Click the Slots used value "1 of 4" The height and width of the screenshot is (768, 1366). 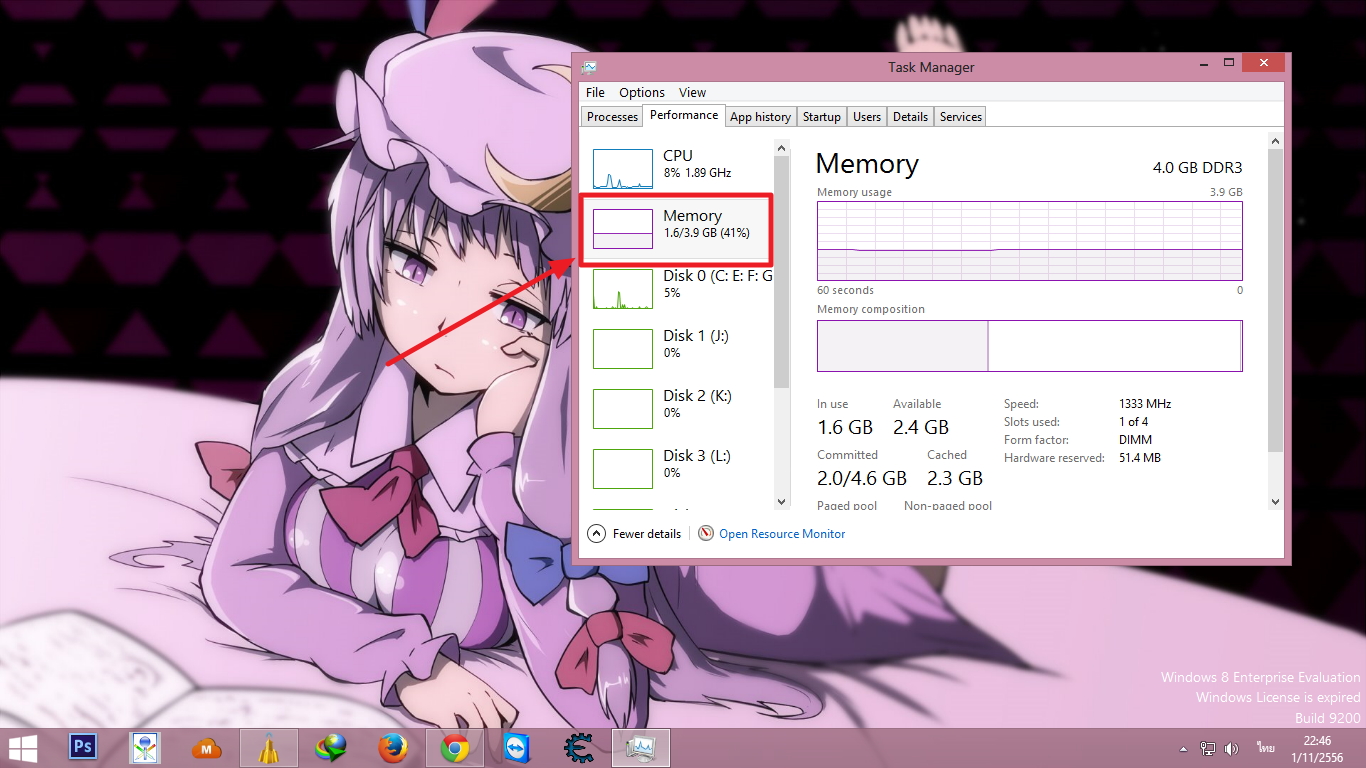pos(1134,422)
